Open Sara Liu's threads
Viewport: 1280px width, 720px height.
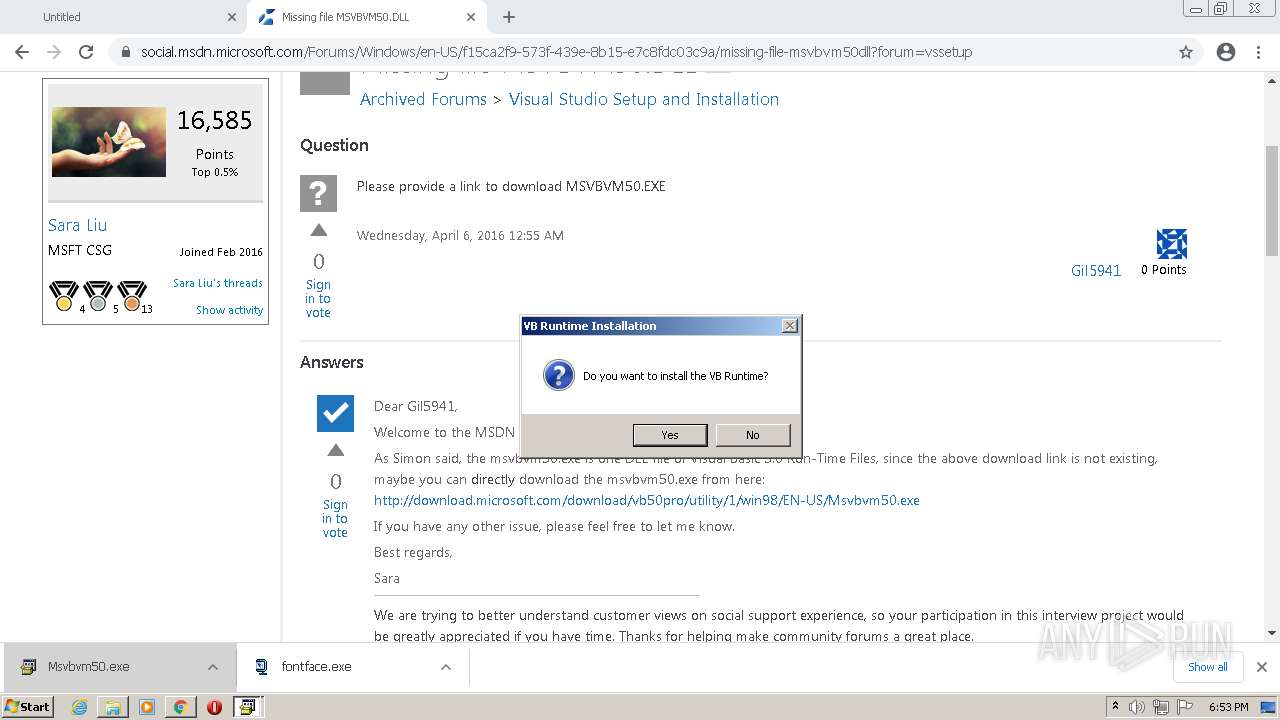pos(218,283)
